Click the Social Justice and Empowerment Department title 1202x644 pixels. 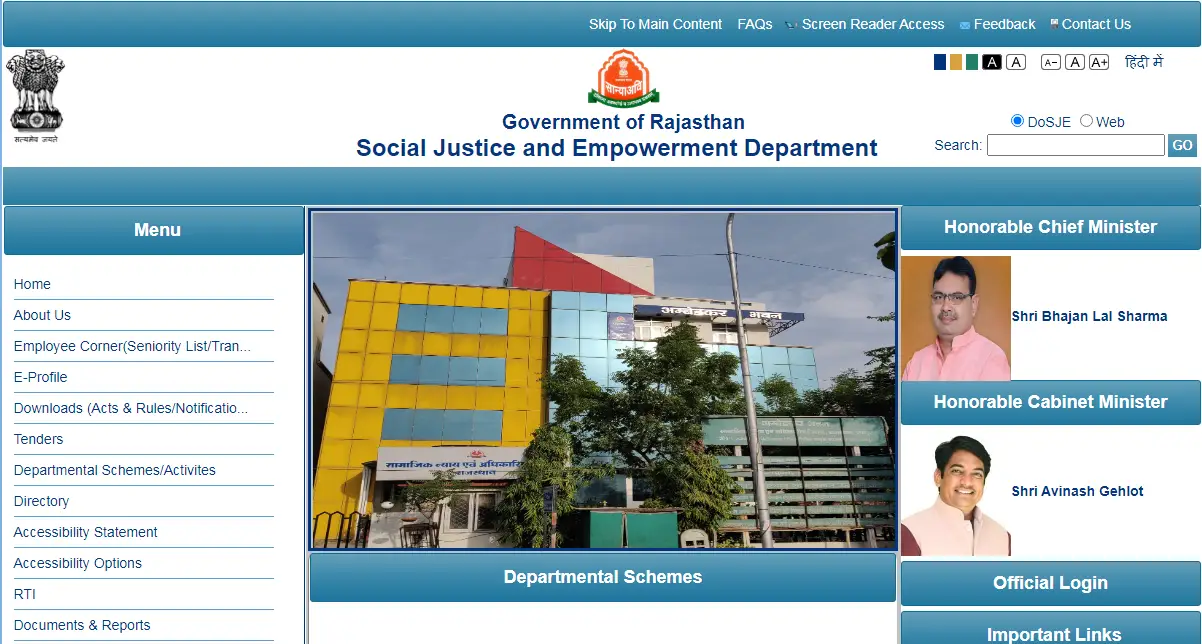617,148
